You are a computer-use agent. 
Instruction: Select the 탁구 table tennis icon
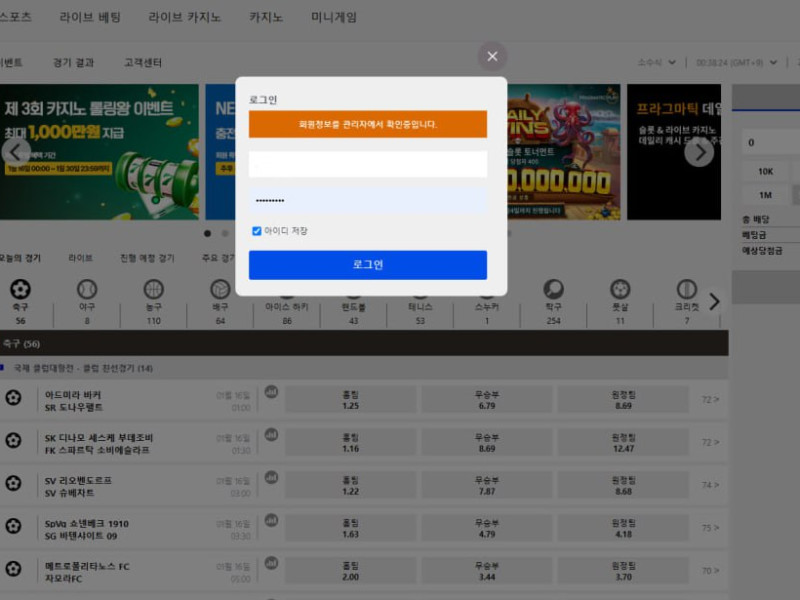553,289
